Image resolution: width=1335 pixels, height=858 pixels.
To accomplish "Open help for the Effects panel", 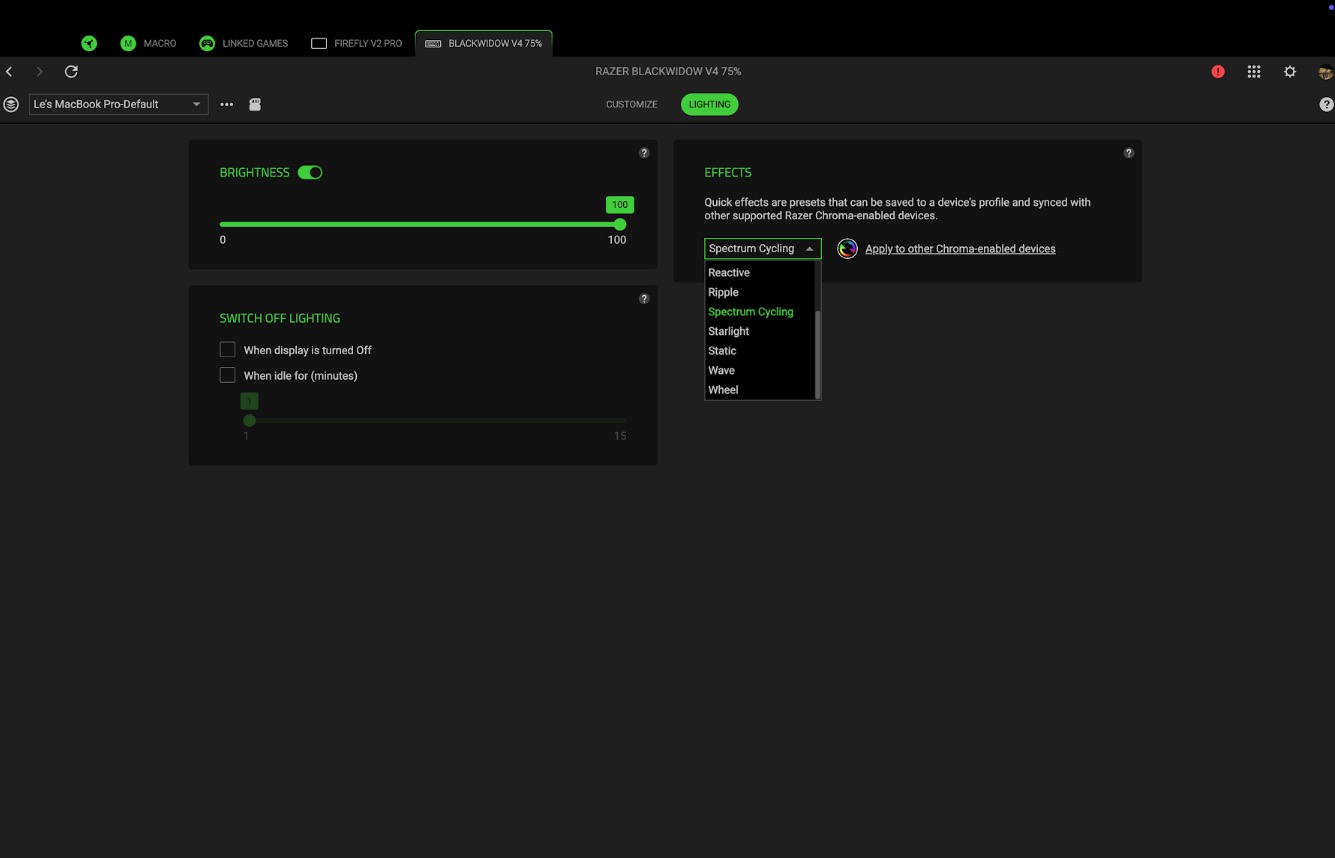I will coord(1129,153).
